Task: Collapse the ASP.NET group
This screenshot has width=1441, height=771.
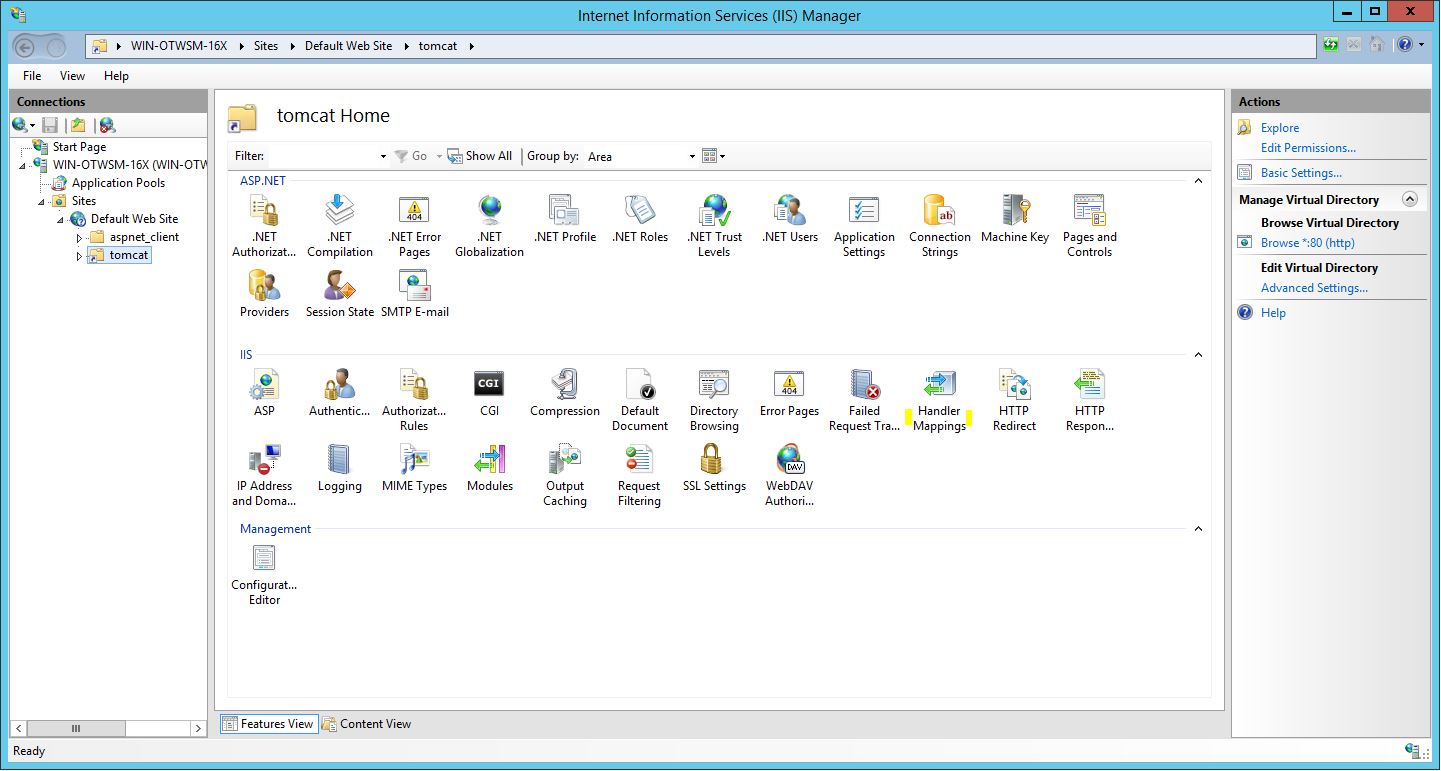Action: [1198, 181]
